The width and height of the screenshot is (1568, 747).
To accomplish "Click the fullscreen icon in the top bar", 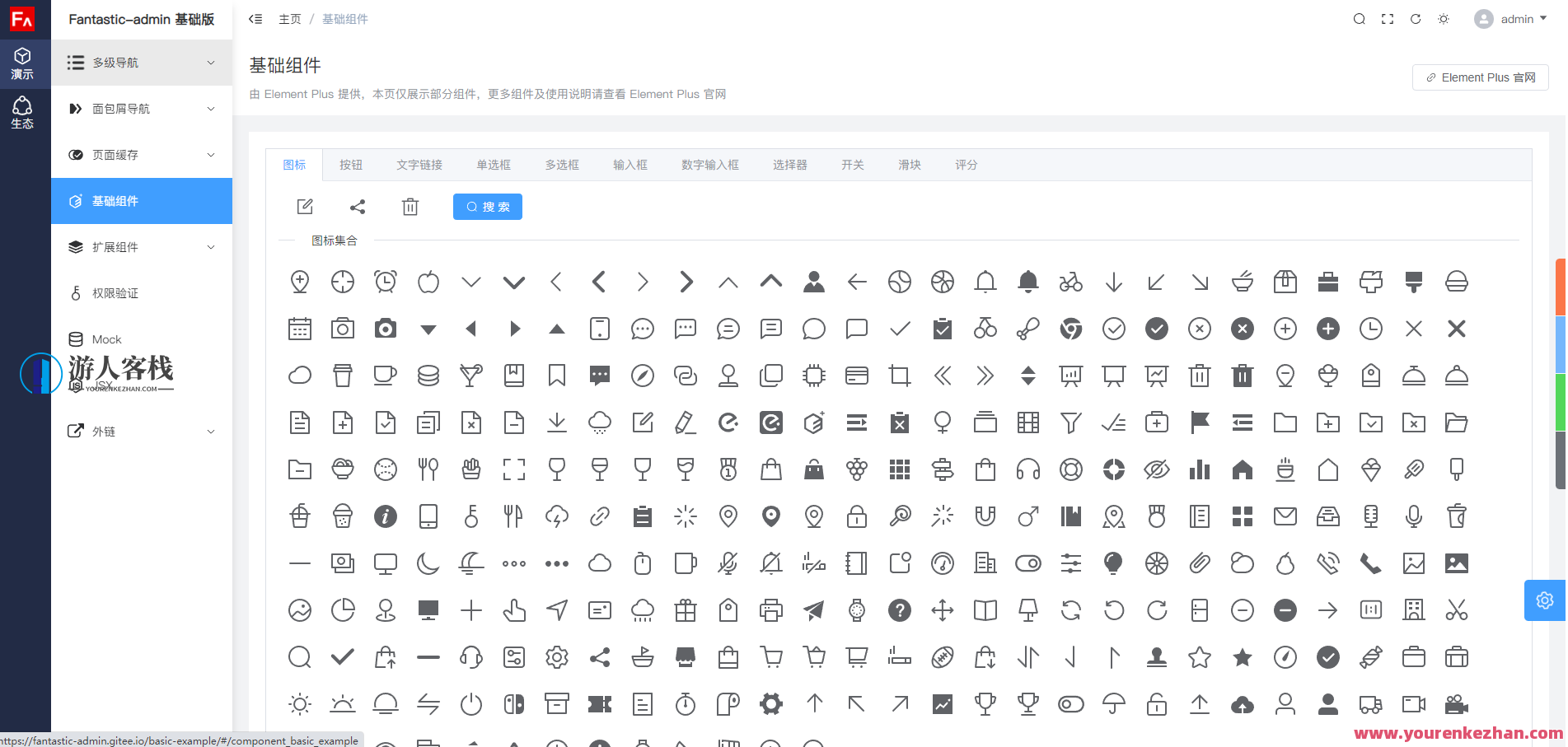I will coord(1388,18).
